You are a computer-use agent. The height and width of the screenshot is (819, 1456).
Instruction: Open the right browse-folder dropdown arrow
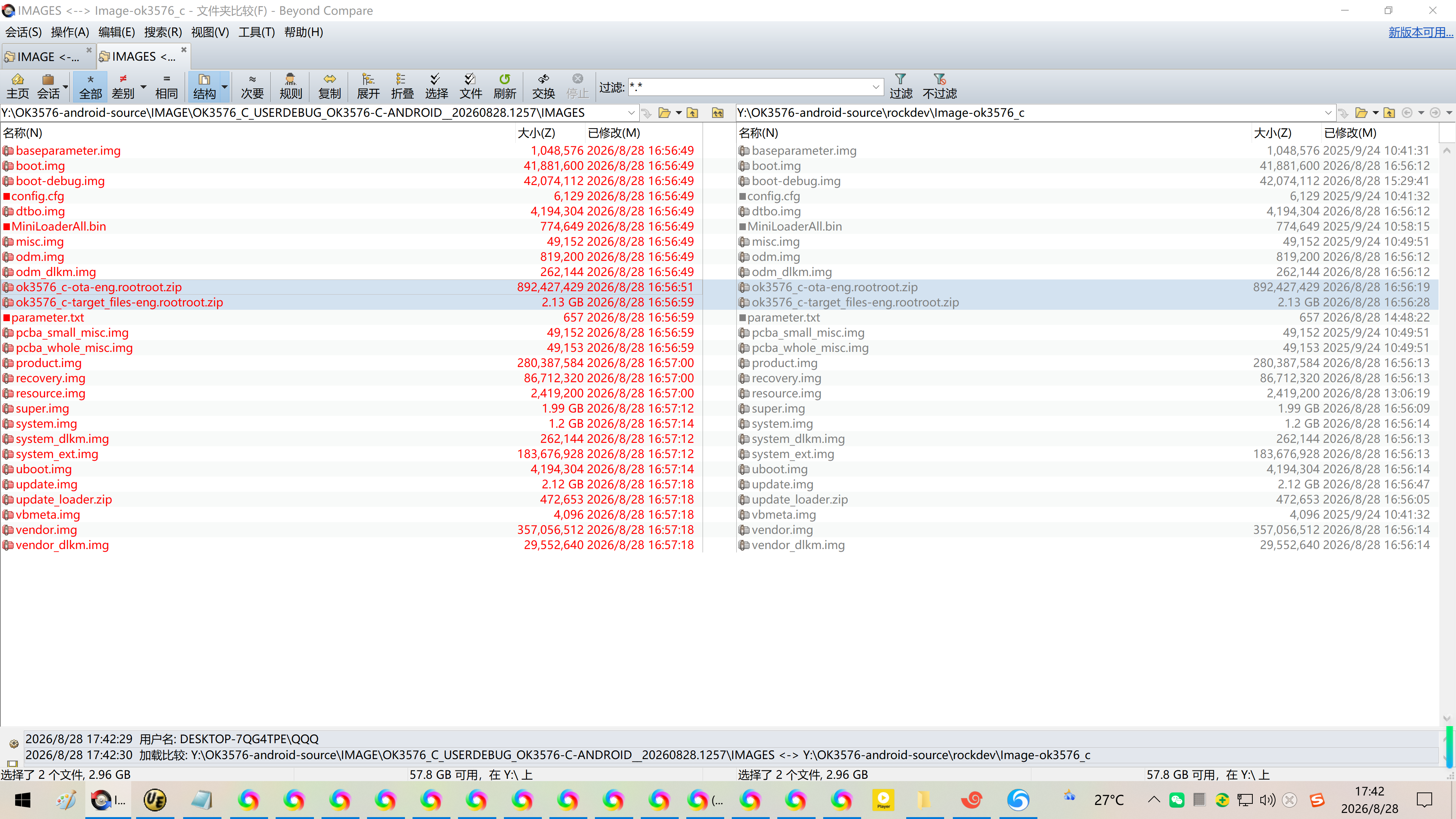[1375, 113]
